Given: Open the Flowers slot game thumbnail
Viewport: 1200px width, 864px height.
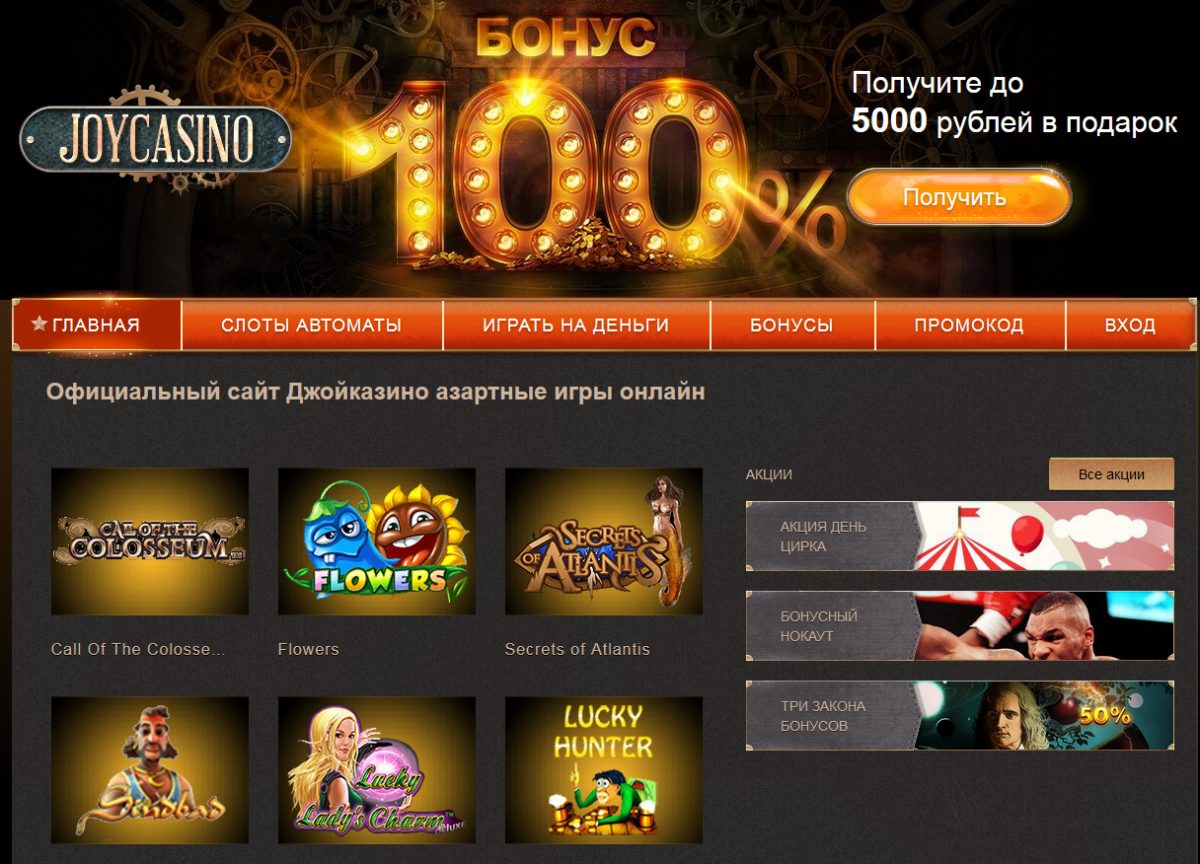Looking at the screenshot, I should 376,541.
